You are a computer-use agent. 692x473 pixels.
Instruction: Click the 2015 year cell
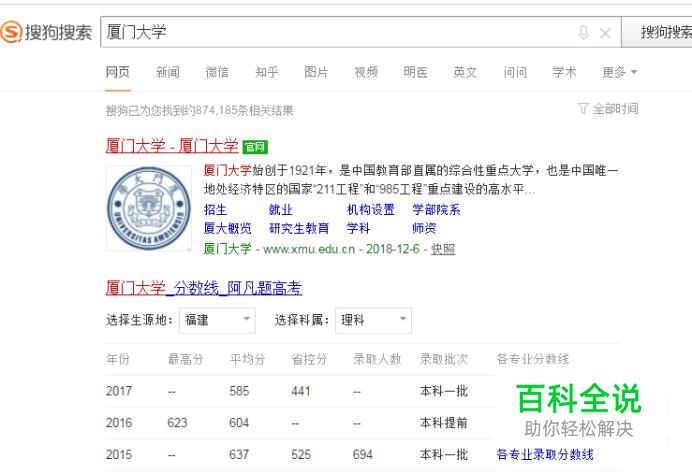coord(119,454)
